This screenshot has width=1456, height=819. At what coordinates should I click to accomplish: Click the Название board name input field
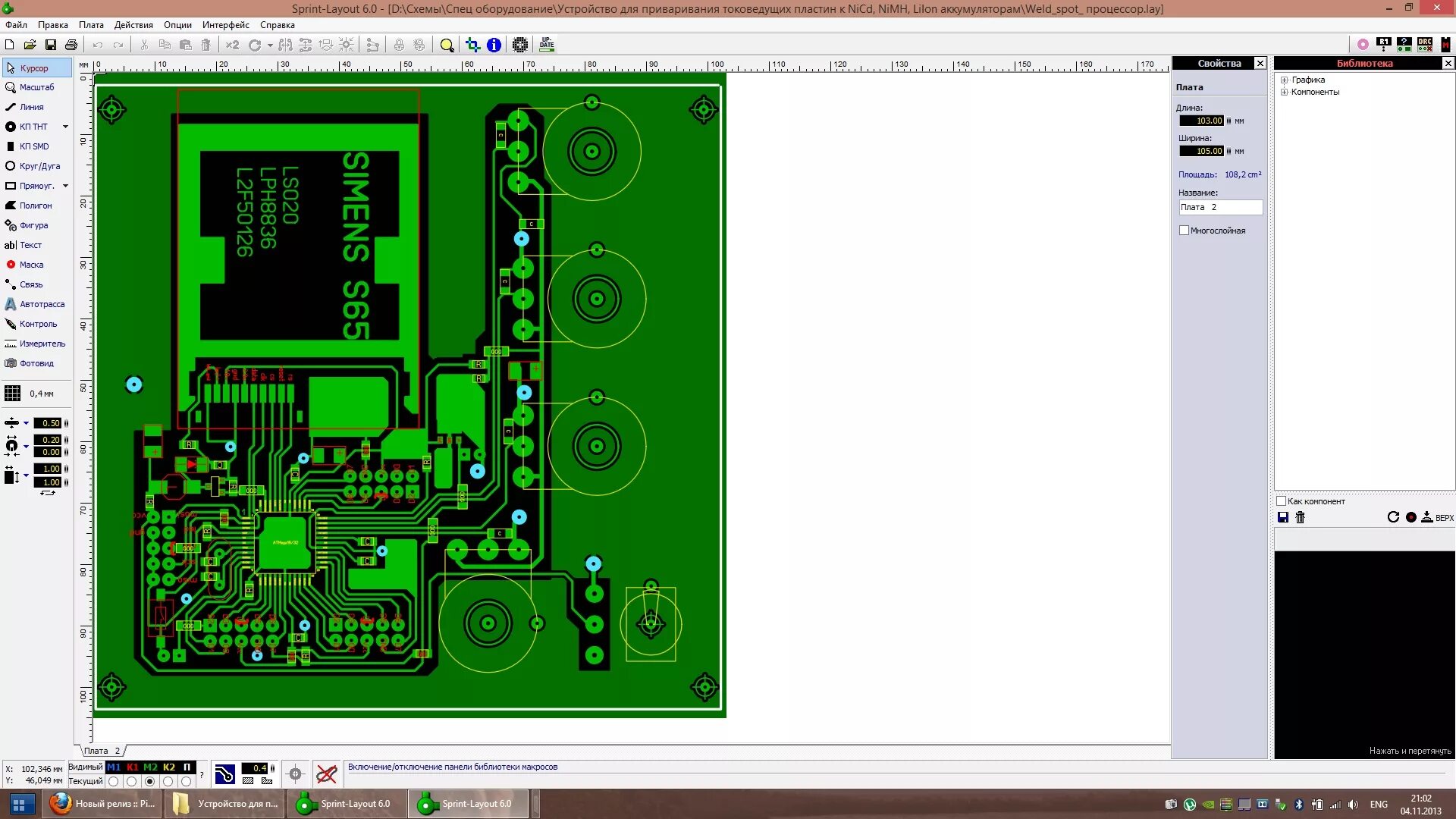(1219, 207)
